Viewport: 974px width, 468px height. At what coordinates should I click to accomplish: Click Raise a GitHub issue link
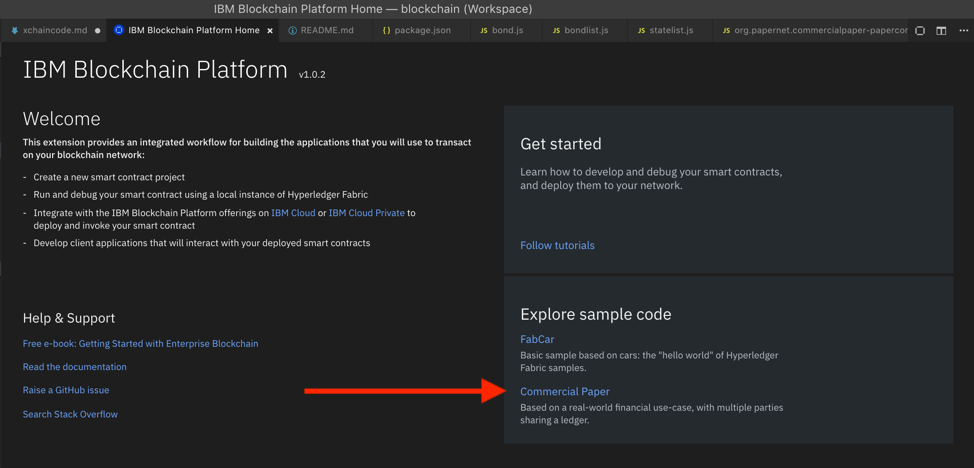[66, 390]
